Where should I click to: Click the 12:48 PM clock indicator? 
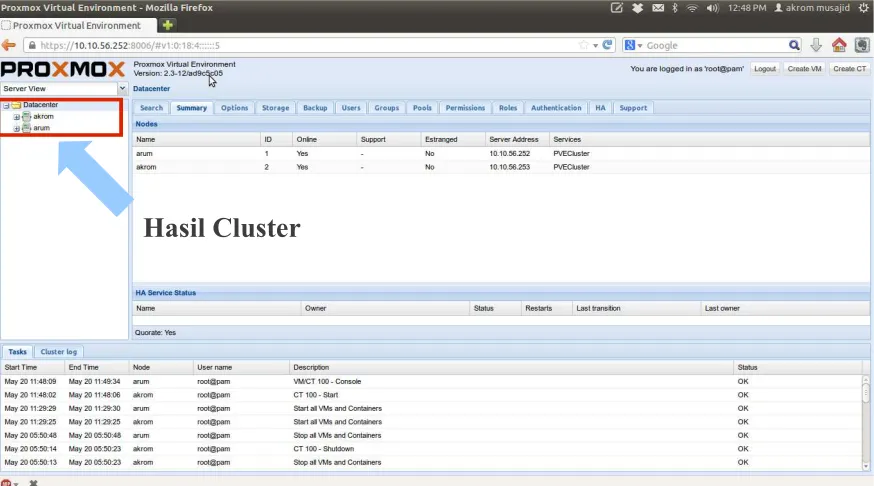coord(747,8)
